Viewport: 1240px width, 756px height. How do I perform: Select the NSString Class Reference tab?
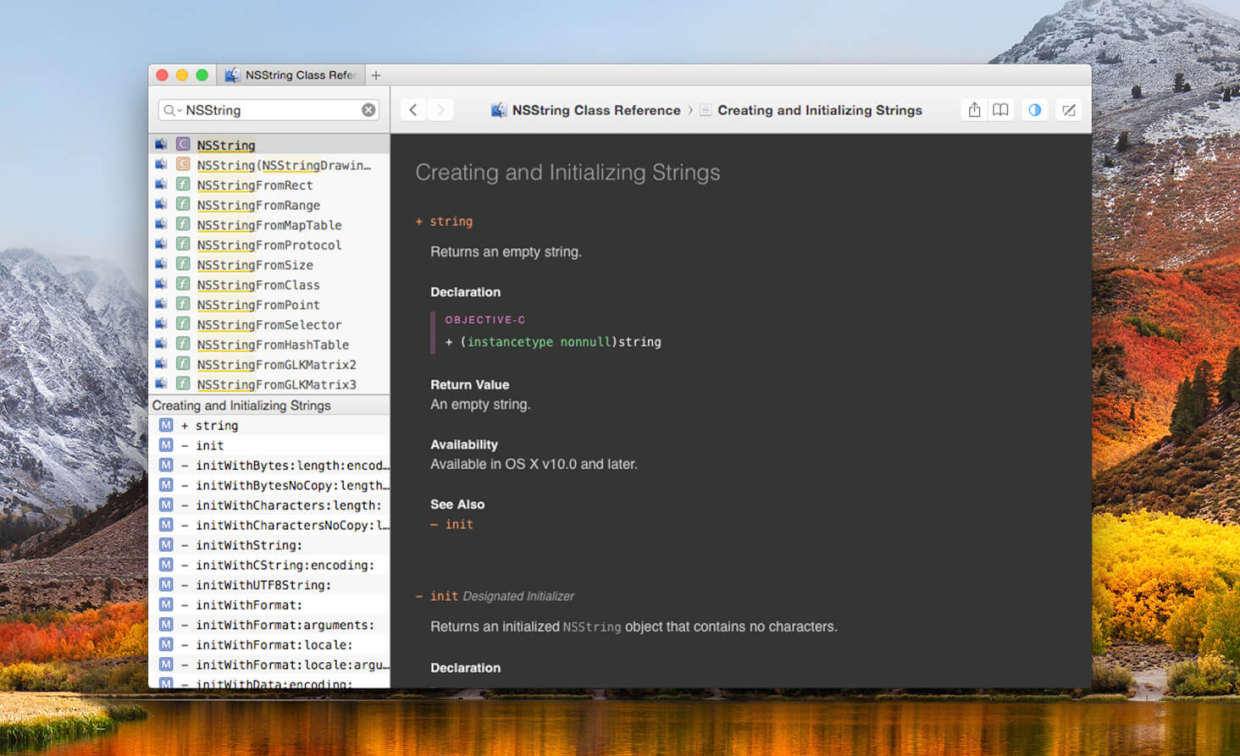[291, 75]
